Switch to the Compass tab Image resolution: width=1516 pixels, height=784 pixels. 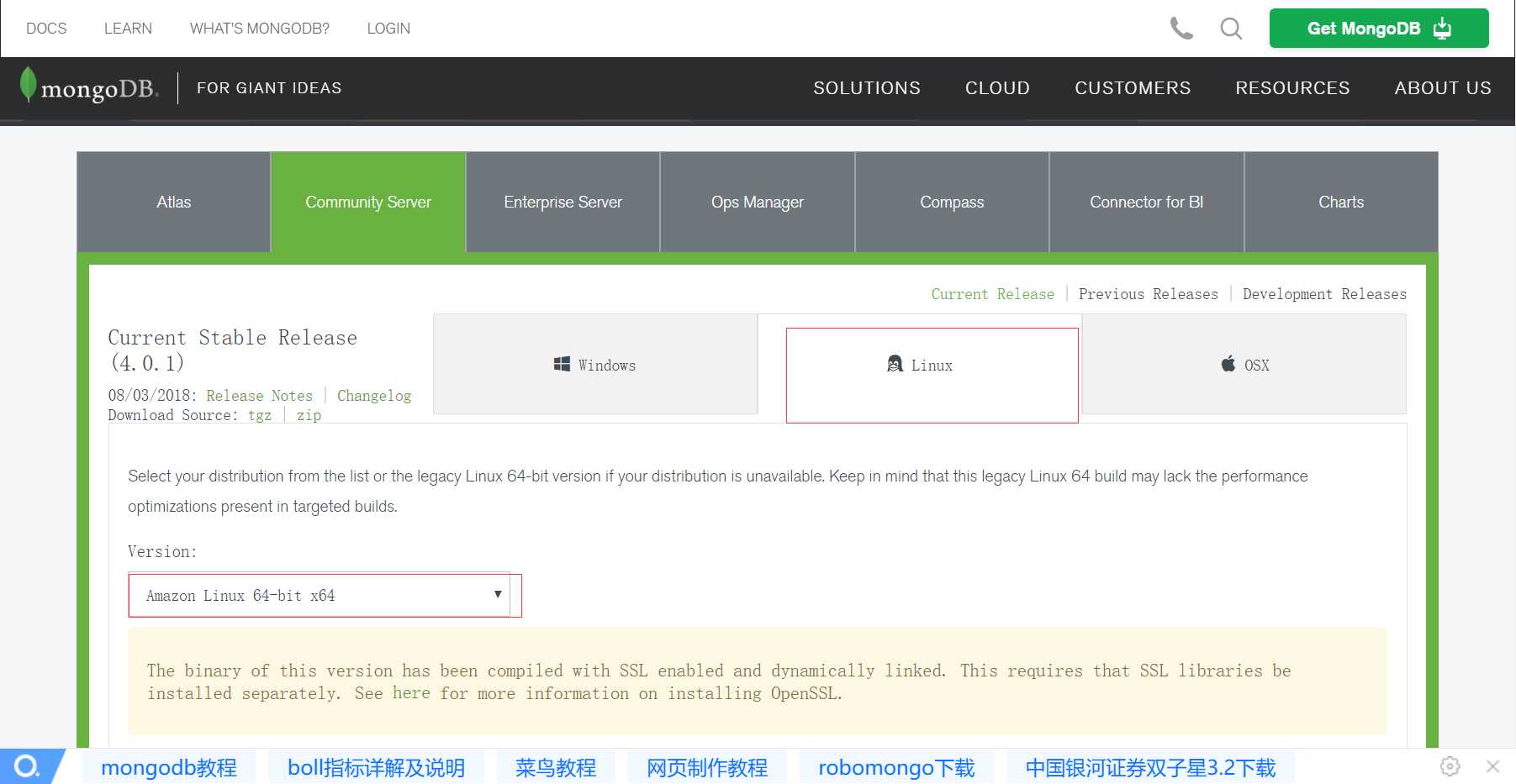point(952,202)
